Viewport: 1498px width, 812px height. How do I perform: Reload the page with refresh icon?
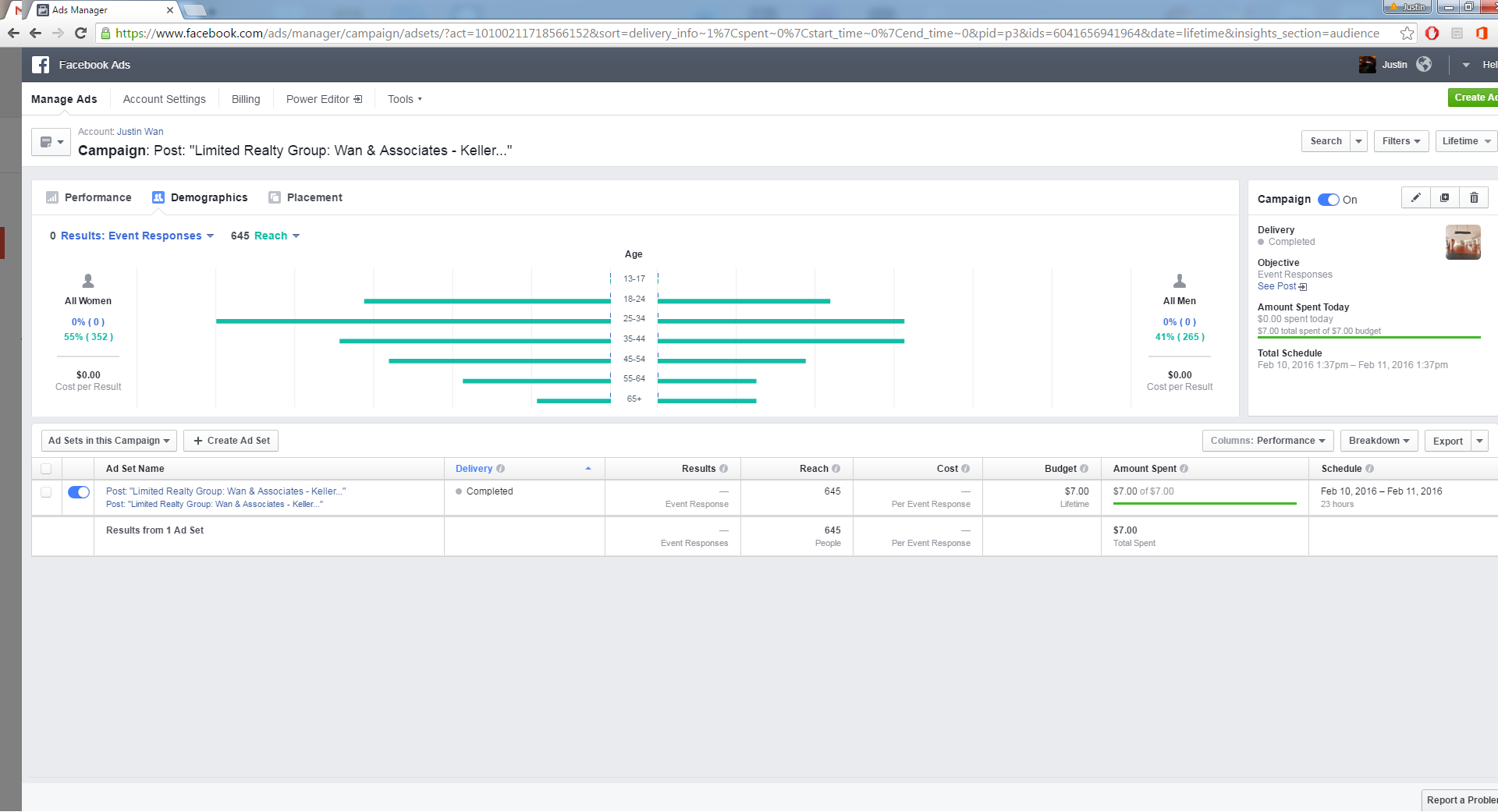tap(80, 33)
